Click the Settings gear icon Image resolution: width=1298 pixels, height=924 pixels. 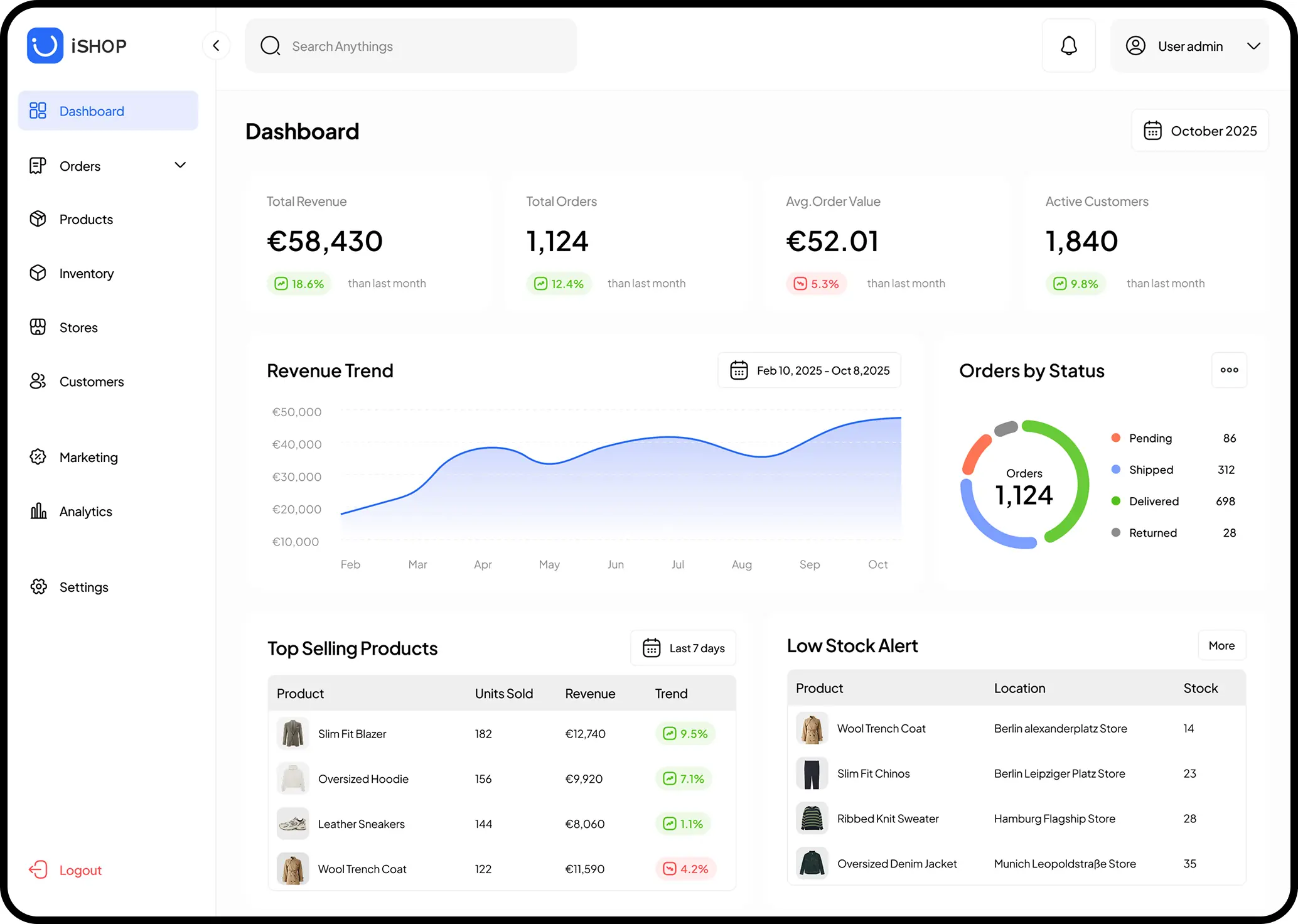(38, 587)
